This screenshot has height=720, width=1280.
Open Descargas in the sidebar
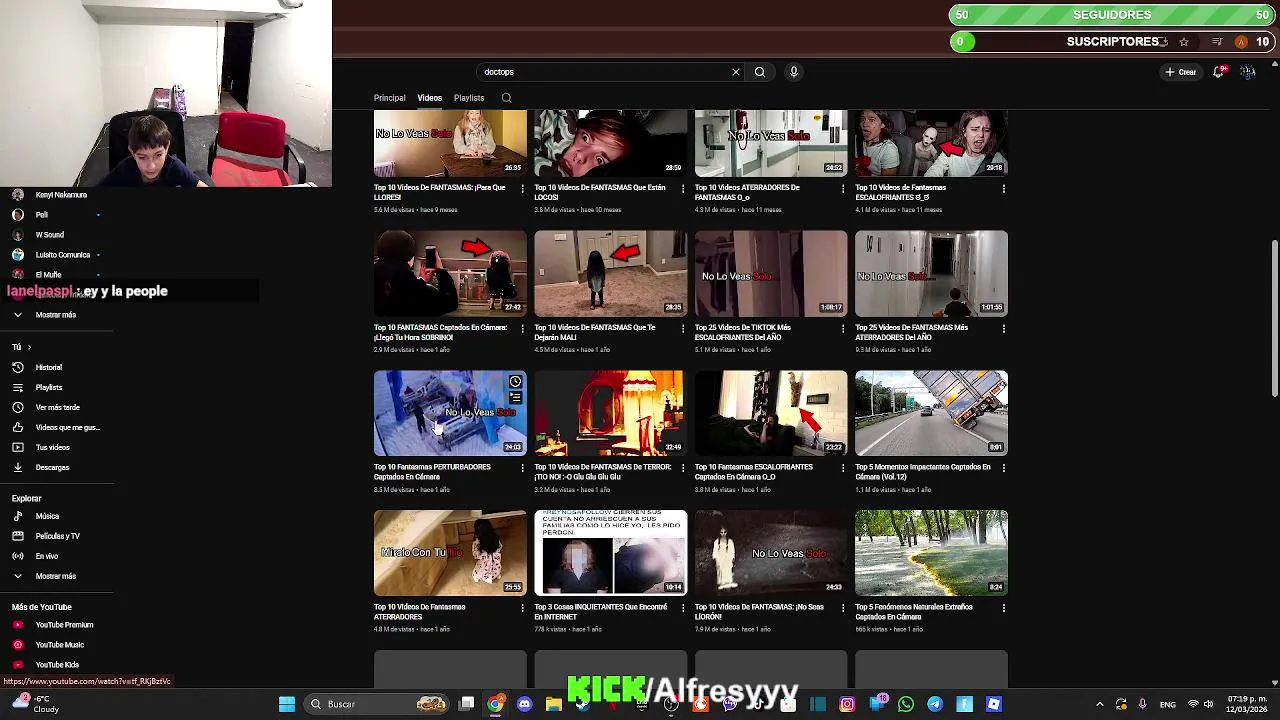coord(52,467)
